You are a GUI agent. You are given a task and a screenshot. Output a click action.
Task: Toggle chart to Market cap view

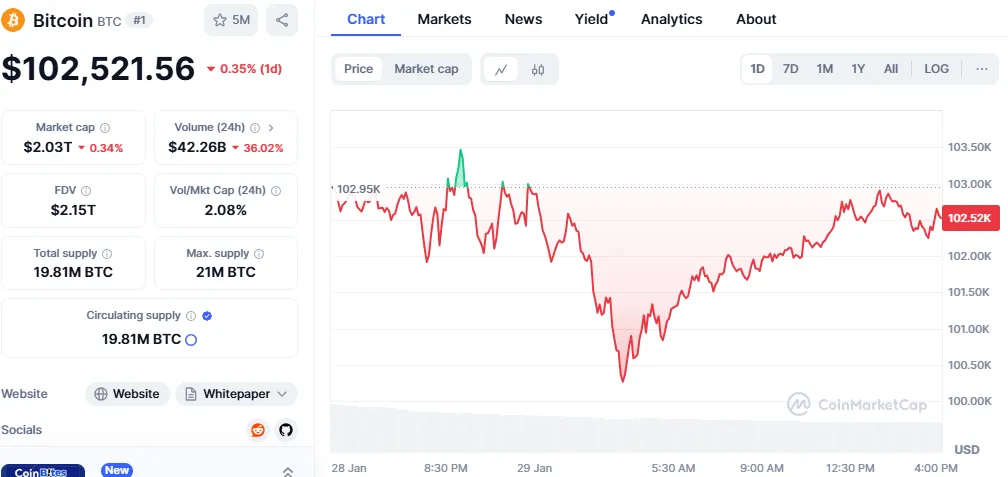tap(426, 69)
